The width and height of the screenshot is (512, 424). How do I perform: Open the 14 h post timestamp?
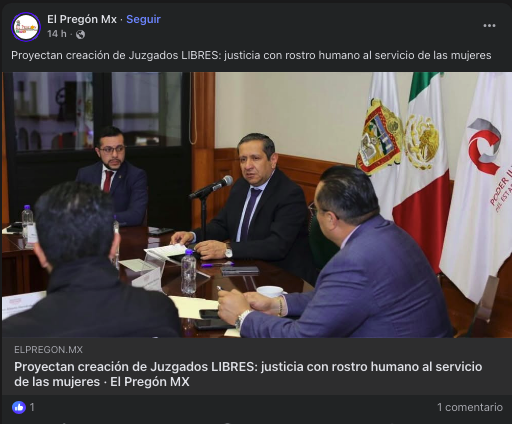click(x=57, y=34)
